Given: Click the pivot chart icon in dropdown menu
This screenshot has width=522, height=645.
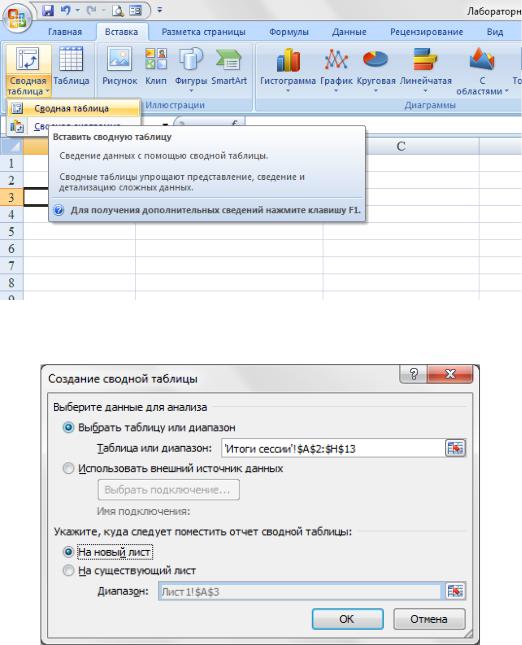Looking at the screenshot, I should [x=17, y=126].
